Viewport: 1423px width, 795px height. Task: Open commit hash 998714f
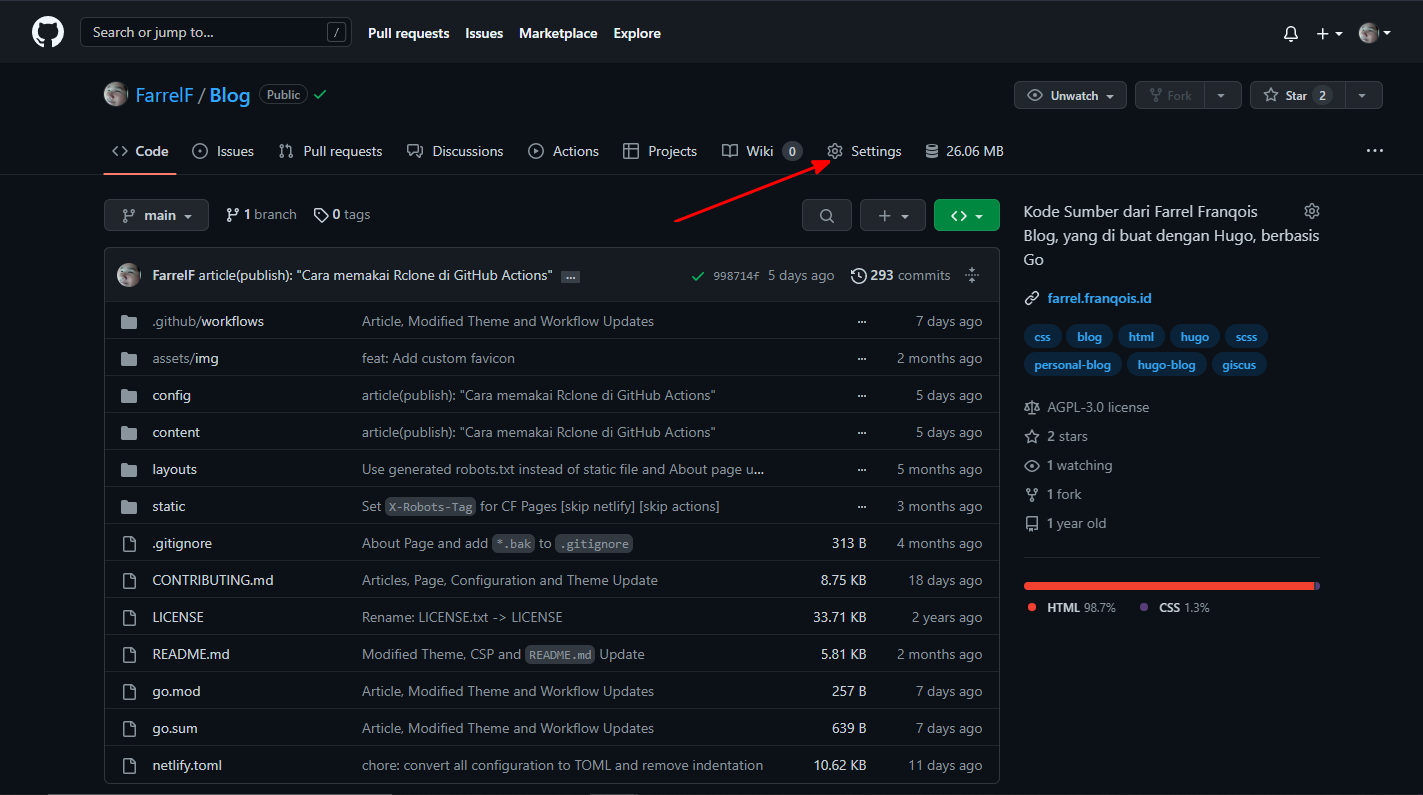[736, 276]
